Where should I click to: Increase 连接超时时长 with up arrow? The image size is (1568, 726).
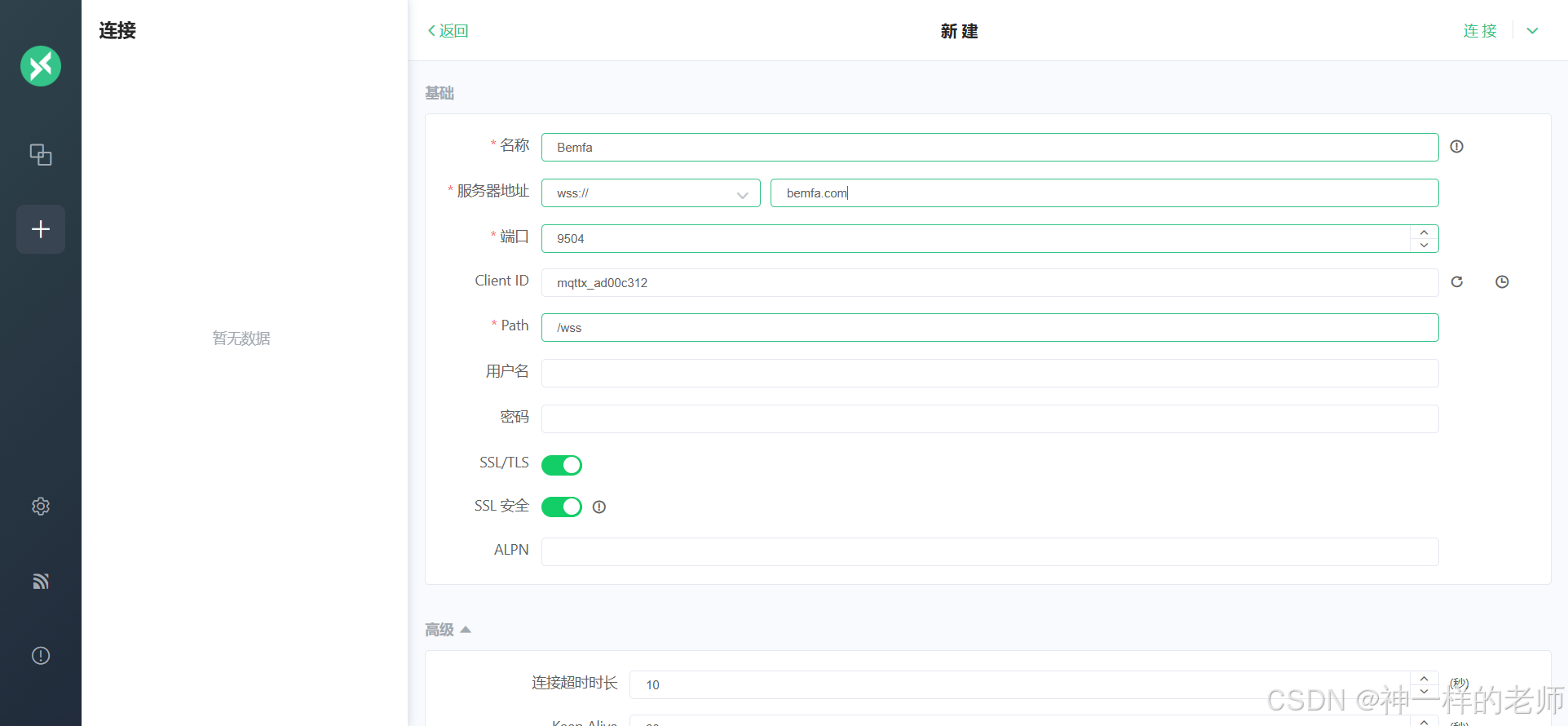coord(1424,679)
